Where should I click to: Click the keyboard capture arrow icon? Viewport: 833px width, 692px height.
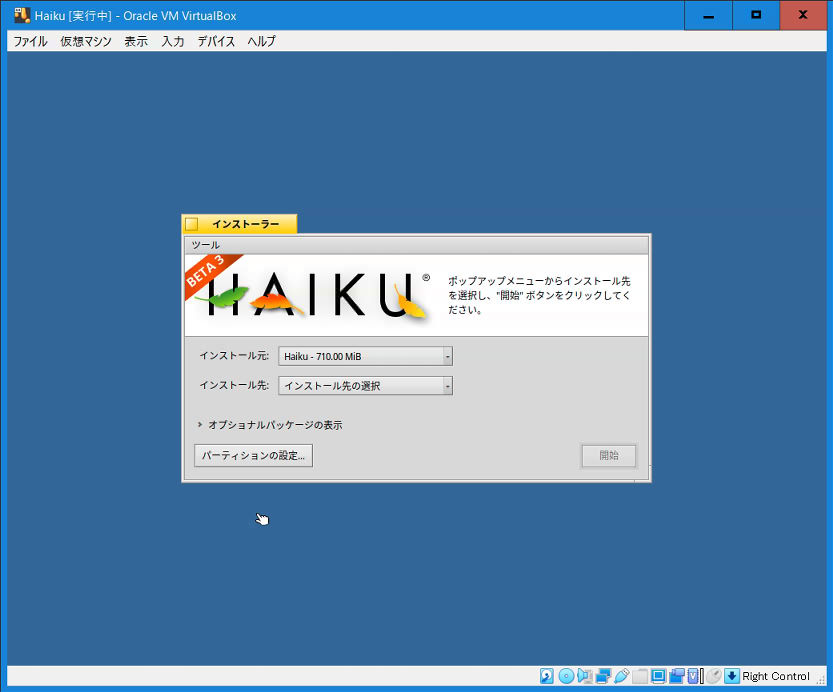(732, 676)
